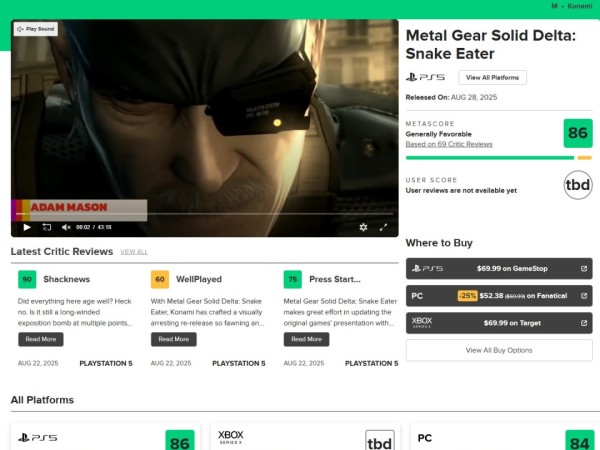The width and height of the screenshot is (600, 450).
Task: Unmute video using the speaker icon
Action: pyautogui.click(x=66, y=227)
